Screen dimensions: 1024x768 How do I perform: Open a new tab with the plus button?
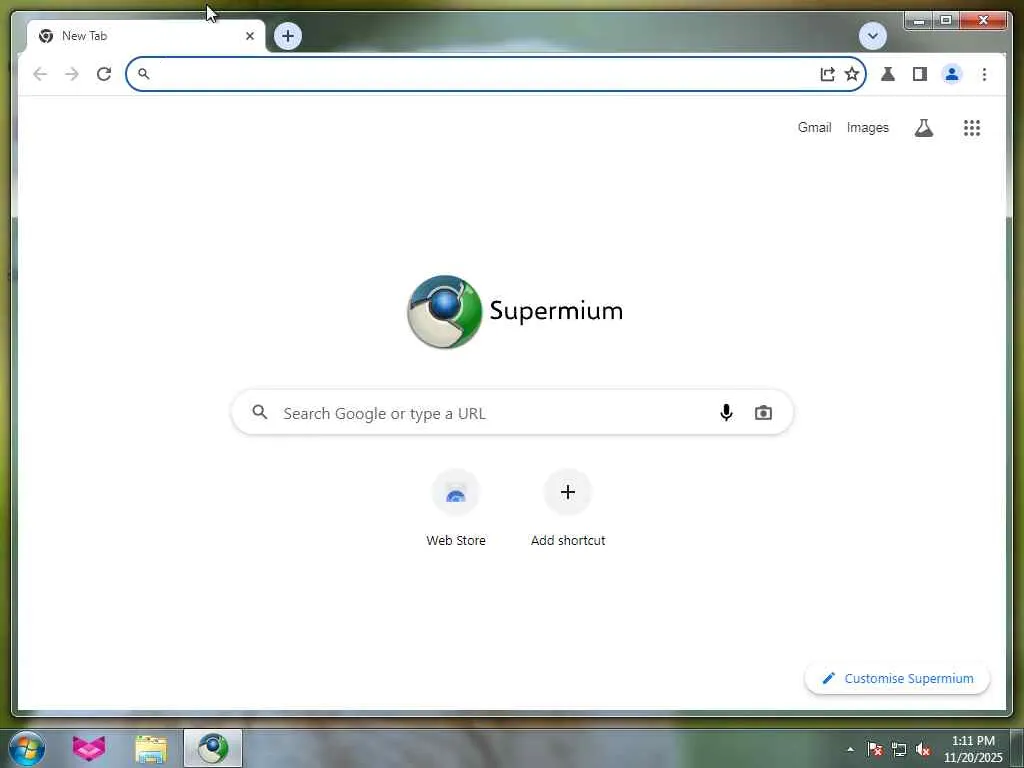pyautogui.click(x=288, y=36)
